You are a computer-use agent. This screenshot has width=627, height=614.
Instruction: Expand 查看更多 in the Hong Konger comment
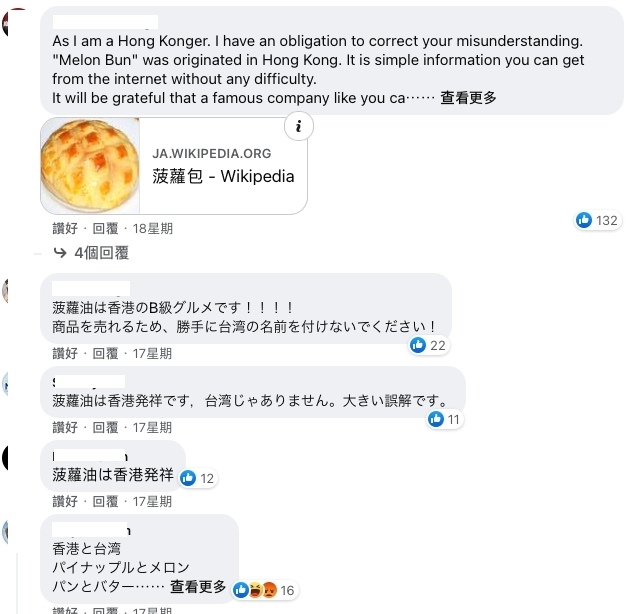tap(468, 98)
